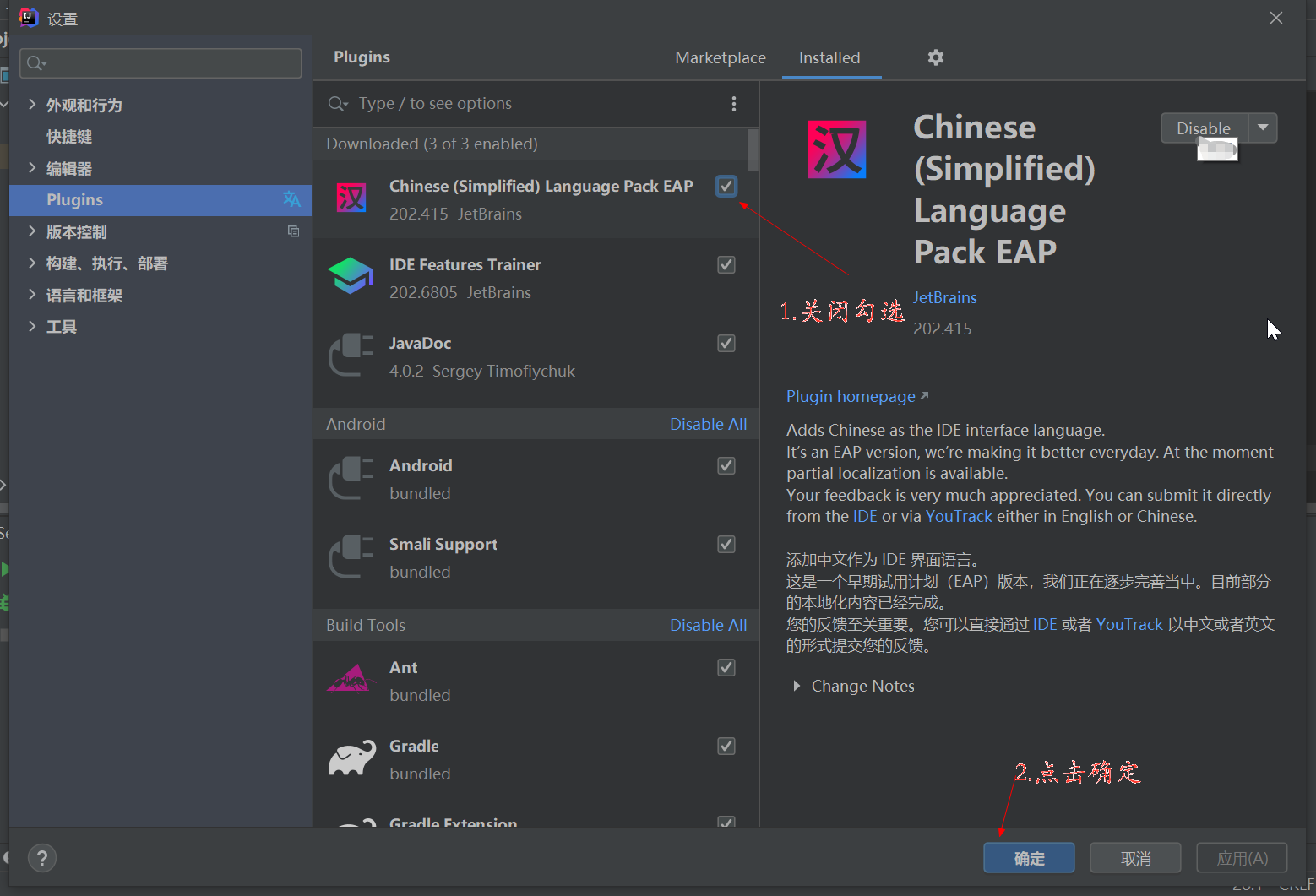This screenshot has height=896, width=1316.
Task: Open the JetBrains vendor link
Action: click(944, 297)
